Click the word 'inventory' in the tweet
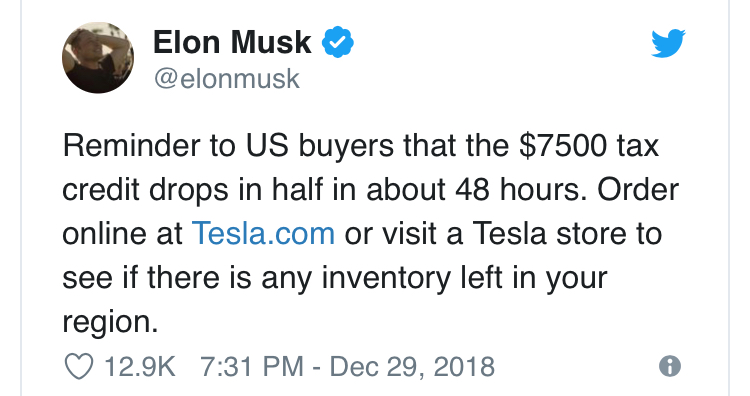750x396 pixels. pos(386,278)
